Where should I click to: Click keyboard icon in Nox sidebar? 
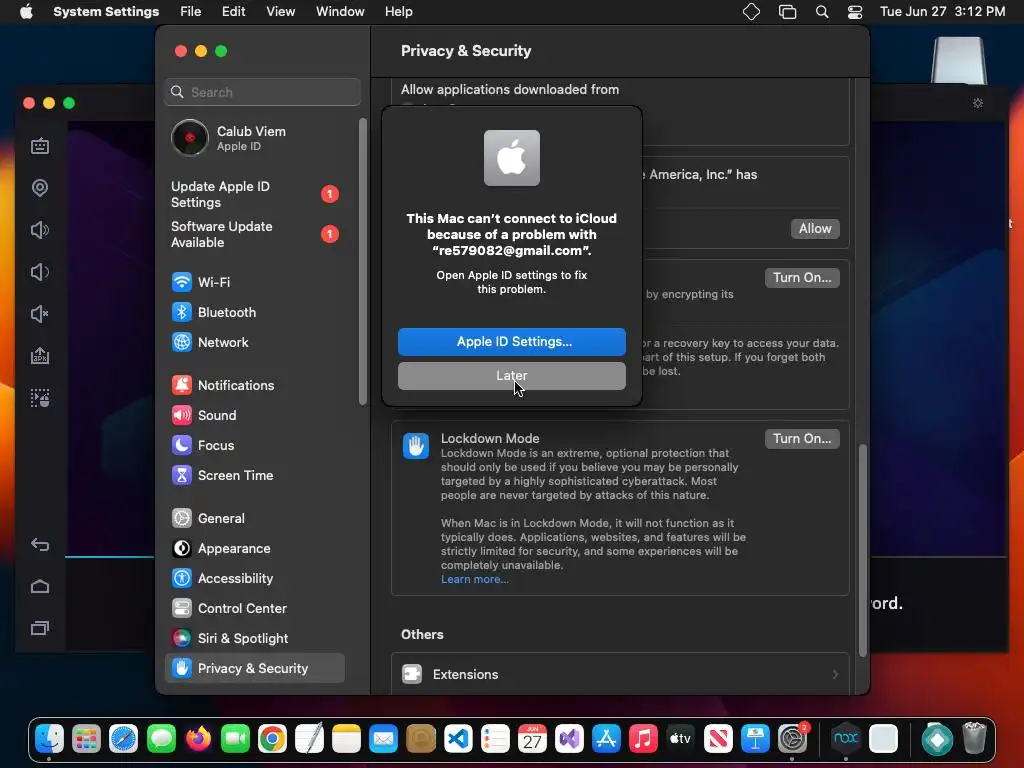pos(40,146)
